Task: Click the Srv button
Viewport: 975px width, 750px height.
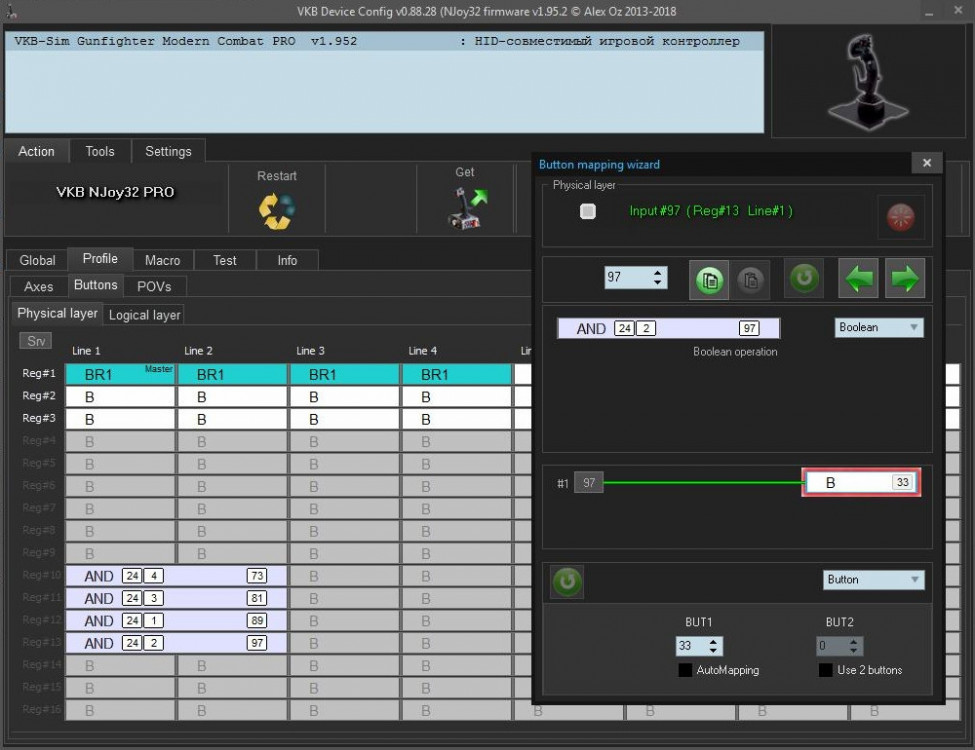Action: [35, 341]
